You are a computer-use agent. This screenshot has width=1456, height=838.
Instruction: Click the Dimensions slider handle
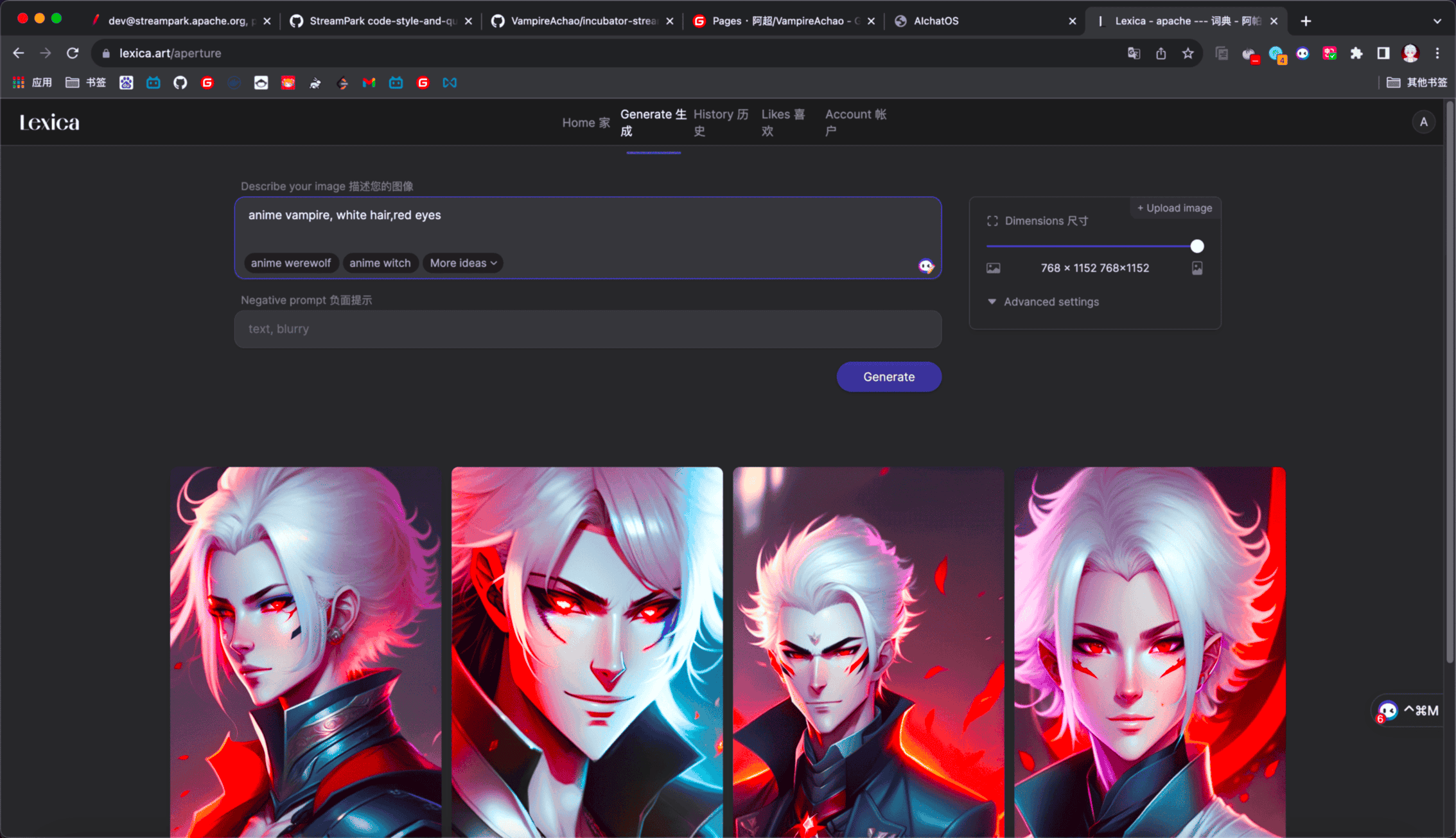[x=1197, y=246]
